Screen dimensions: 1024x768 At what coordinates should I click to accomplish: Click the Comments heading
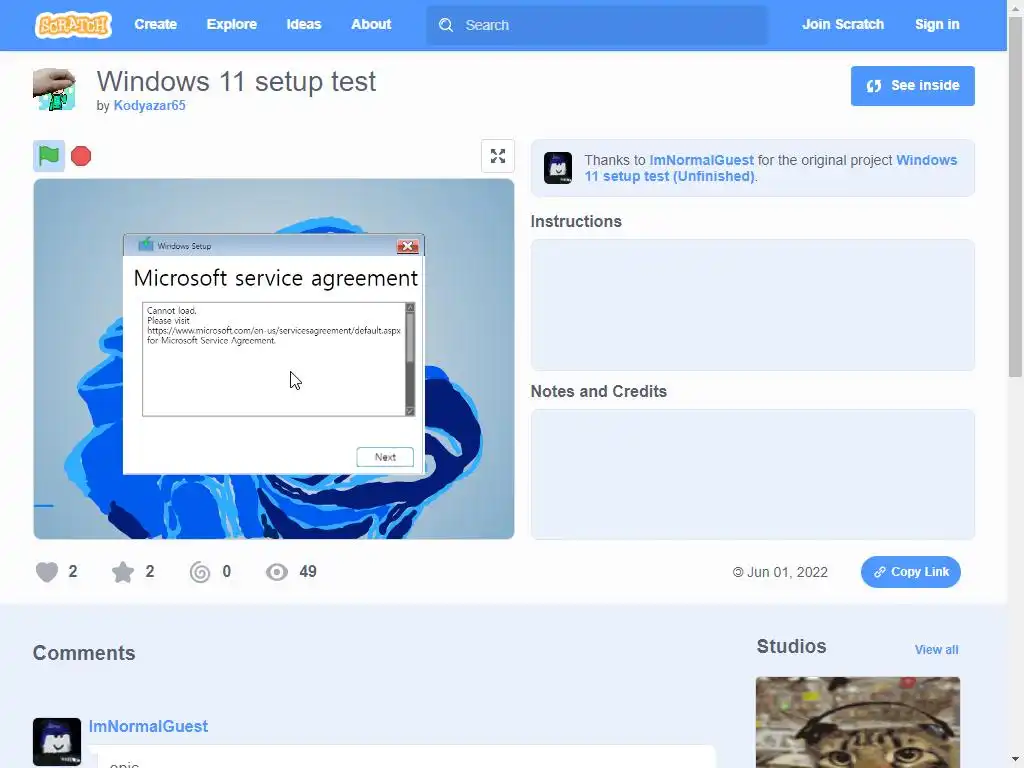pos(84,653)
